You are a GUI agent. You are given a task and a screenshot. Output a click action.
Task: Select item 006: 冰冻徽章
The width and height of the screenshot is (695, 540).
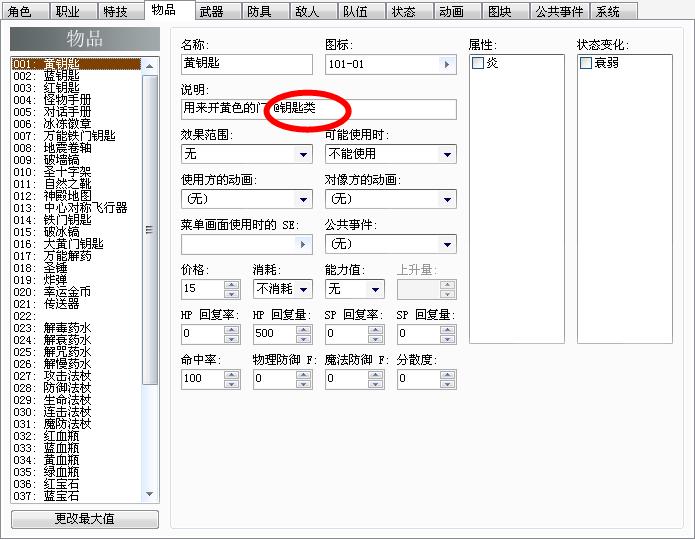(x=76, y=124)
